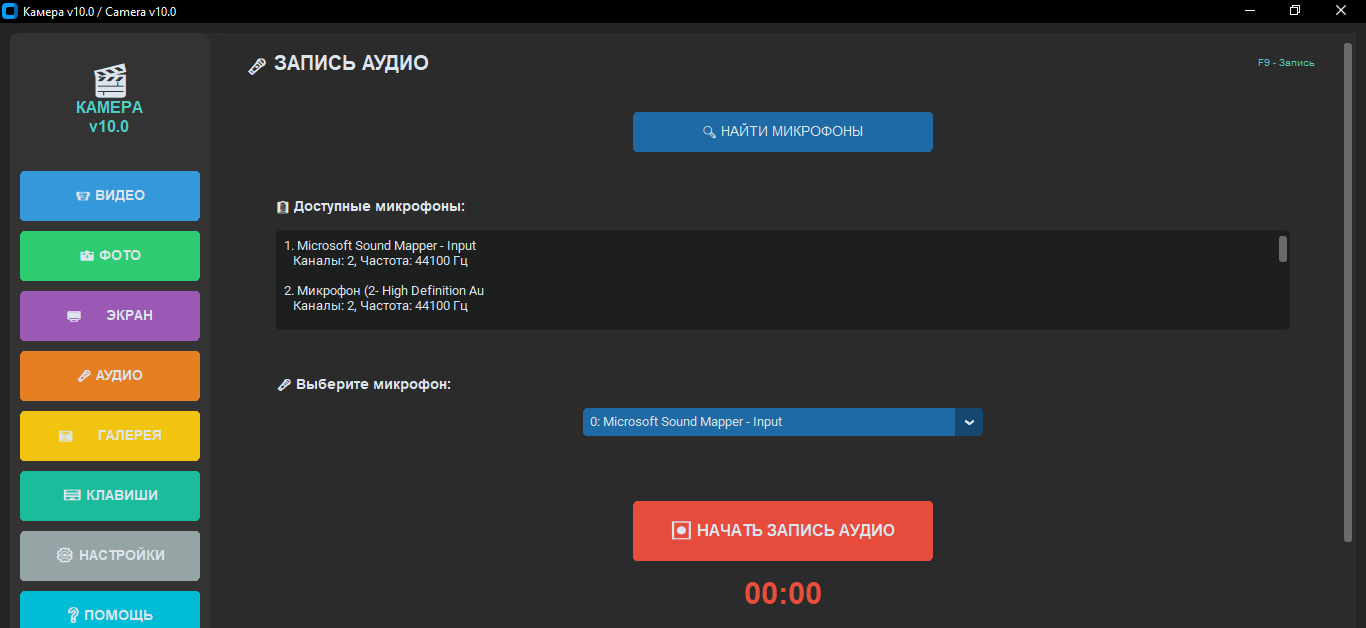Viewport: 1366px width, 628px height.
Task: Open the ПОМОЩЬ help section
Action: [x=110, y=612]
